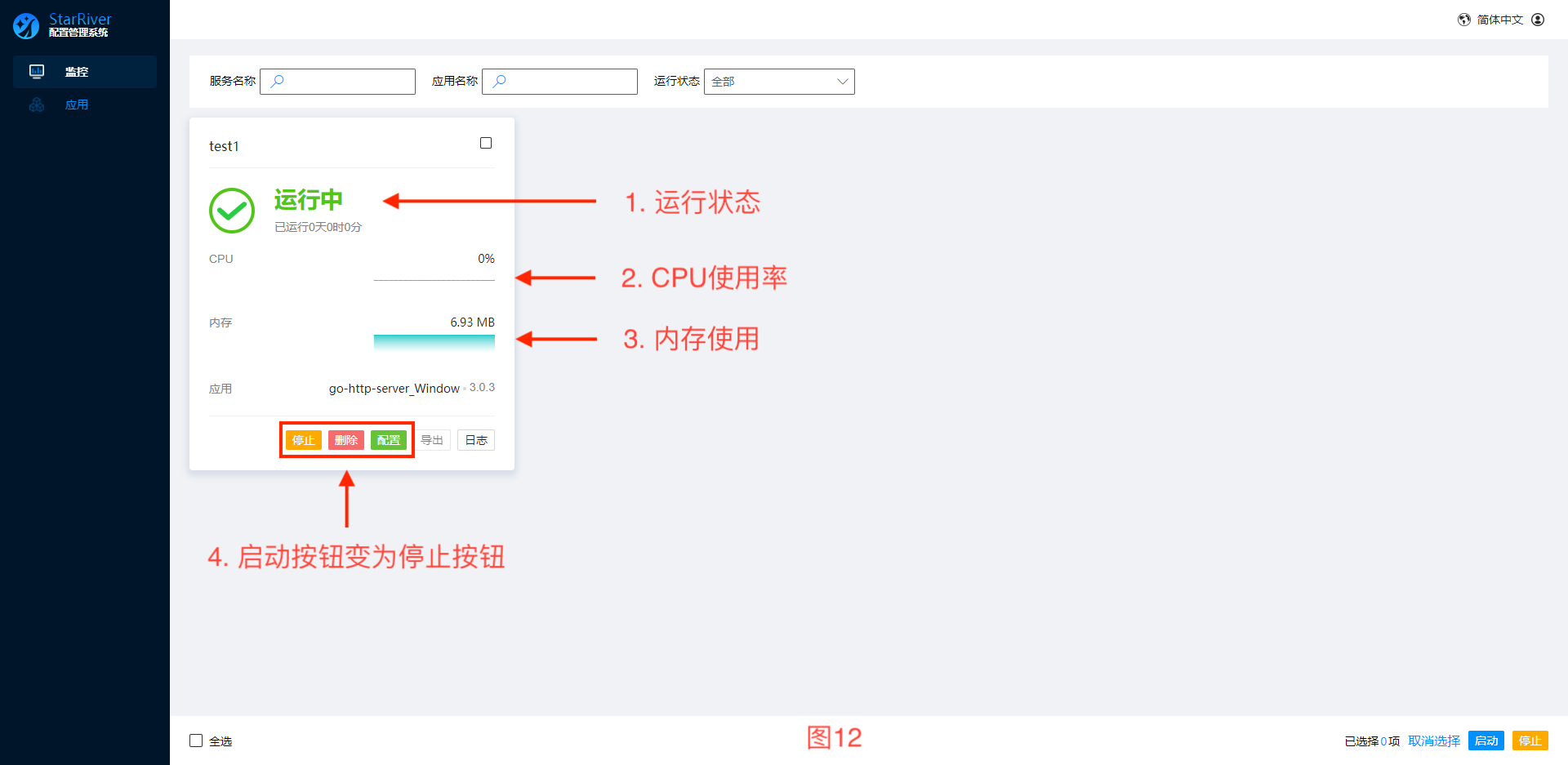The height and width of the screenshot is (765, 1568).
Task: Click the 运行中 status text
Action: tap(309, 200)
